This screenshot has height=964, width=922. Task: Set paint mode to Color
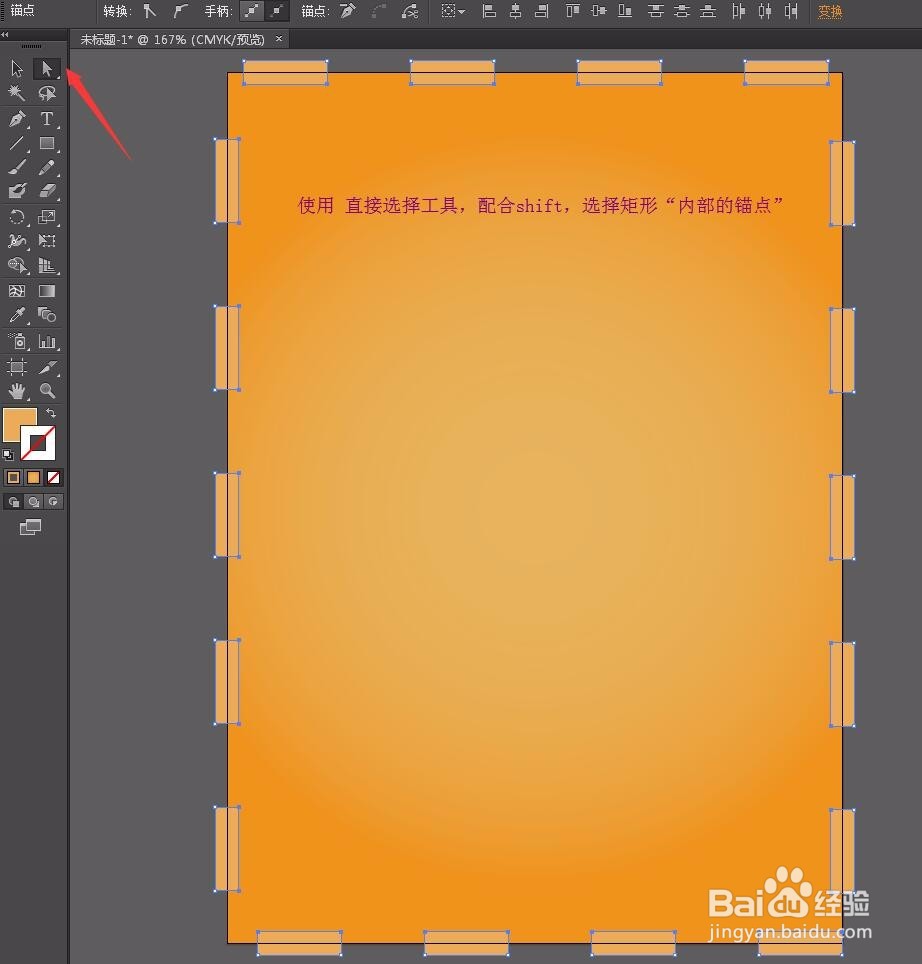click(14, 477)
